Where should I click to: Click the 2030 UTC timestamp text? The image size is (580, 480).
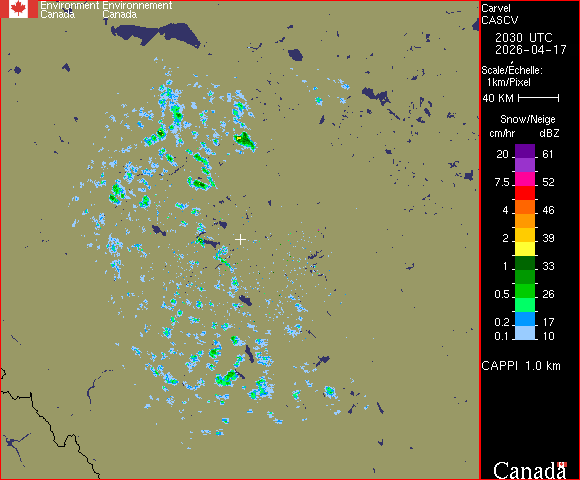pos(523,38)
